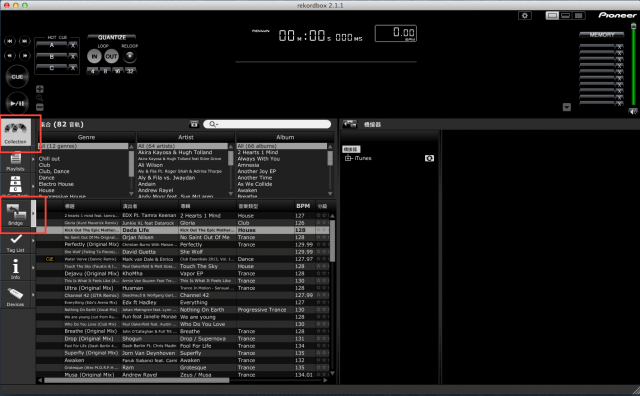
Task: Expand the Hot Cue Bank side arrow
Action: 33,186
